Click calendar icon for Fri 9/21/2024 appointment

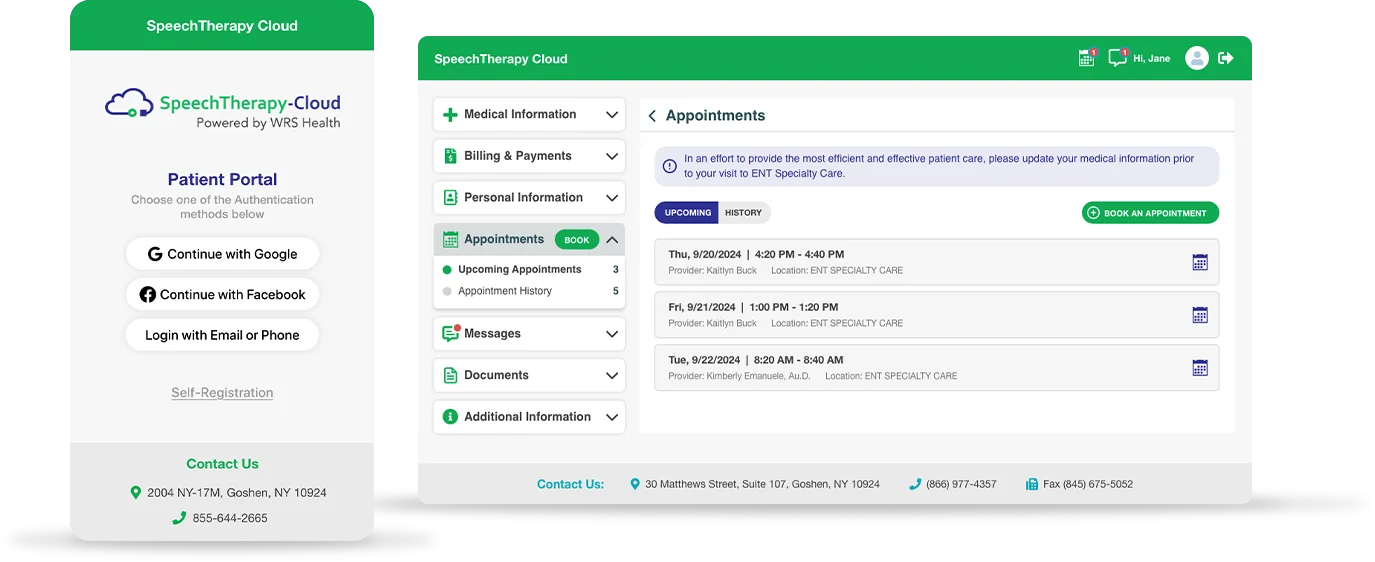point(1200,315)
